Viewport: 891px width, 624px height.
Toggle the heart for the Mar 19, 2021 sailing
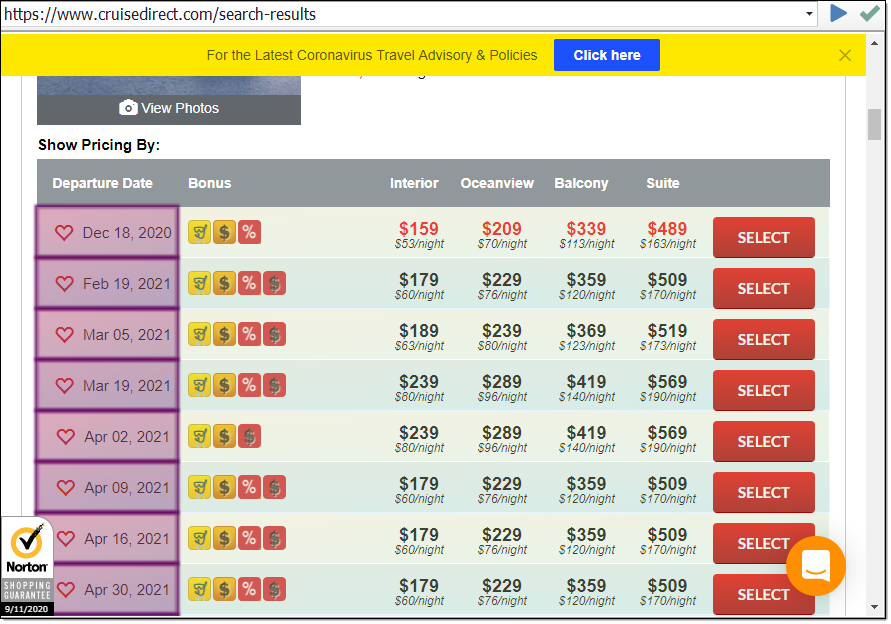point(64,386)
